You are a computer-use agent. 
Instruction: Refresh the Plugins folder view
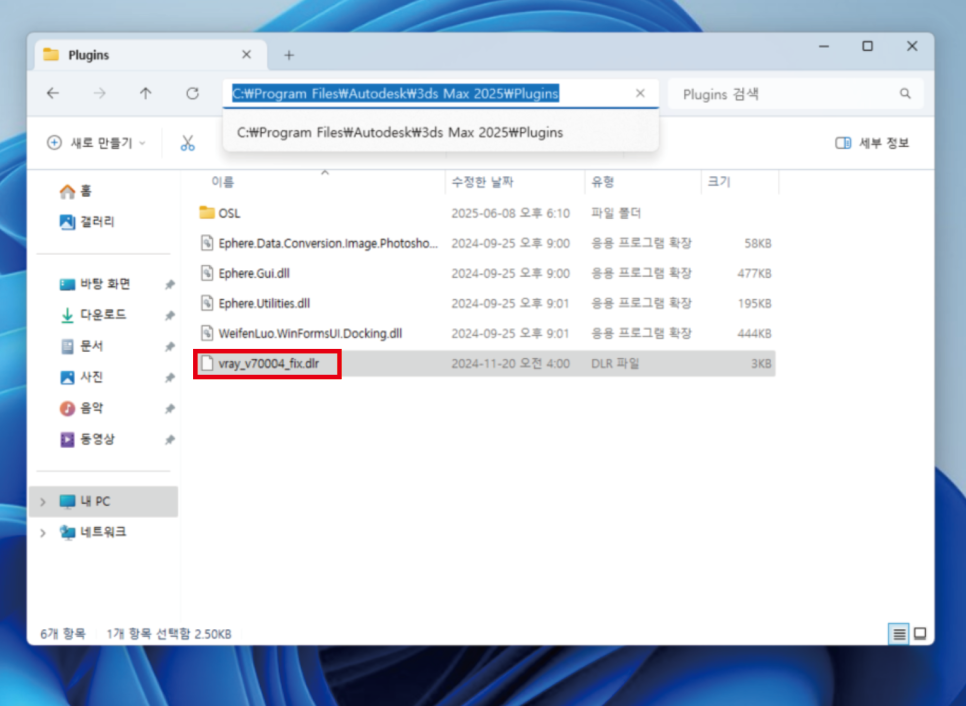click(x=192, y=94)
